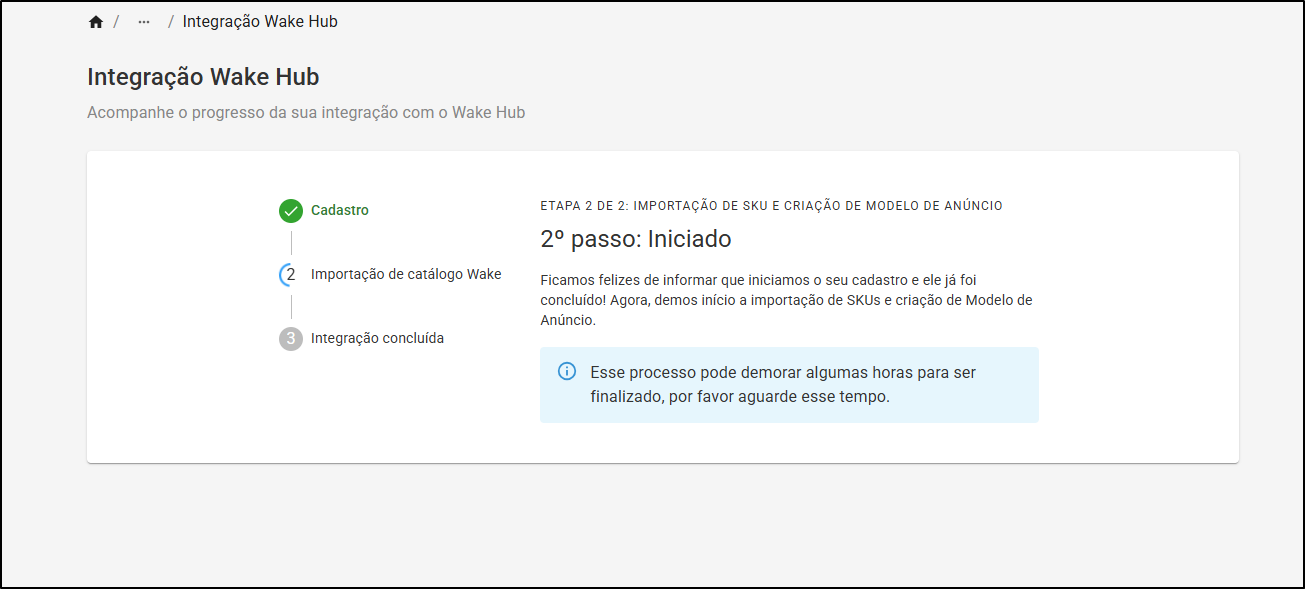1305x589 pixels.
Task: Open the Cadastro step label
Action: tap(340, 211)
